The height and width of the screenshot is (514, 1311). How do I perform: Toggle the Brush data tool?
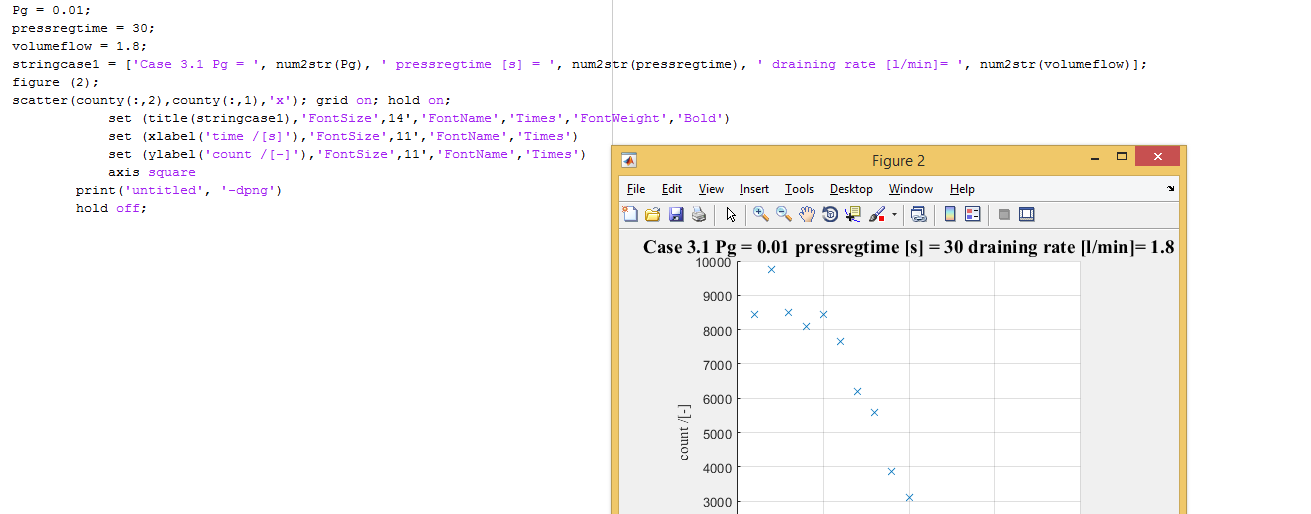click(x=876, y=214)
